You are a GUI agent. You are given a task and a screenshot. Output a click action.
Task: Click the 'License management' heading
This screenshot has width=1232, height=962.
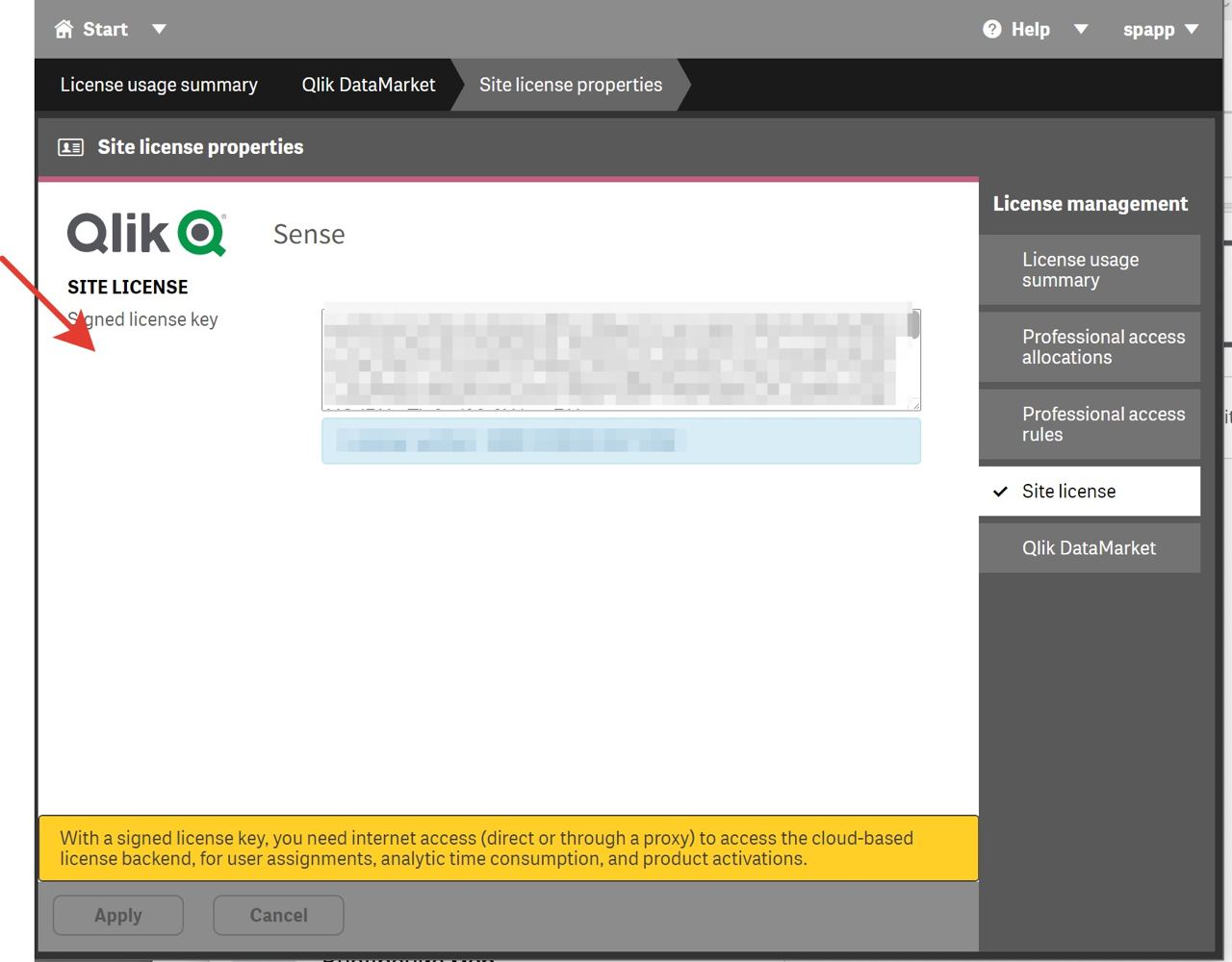click(x=1091, y=204)
